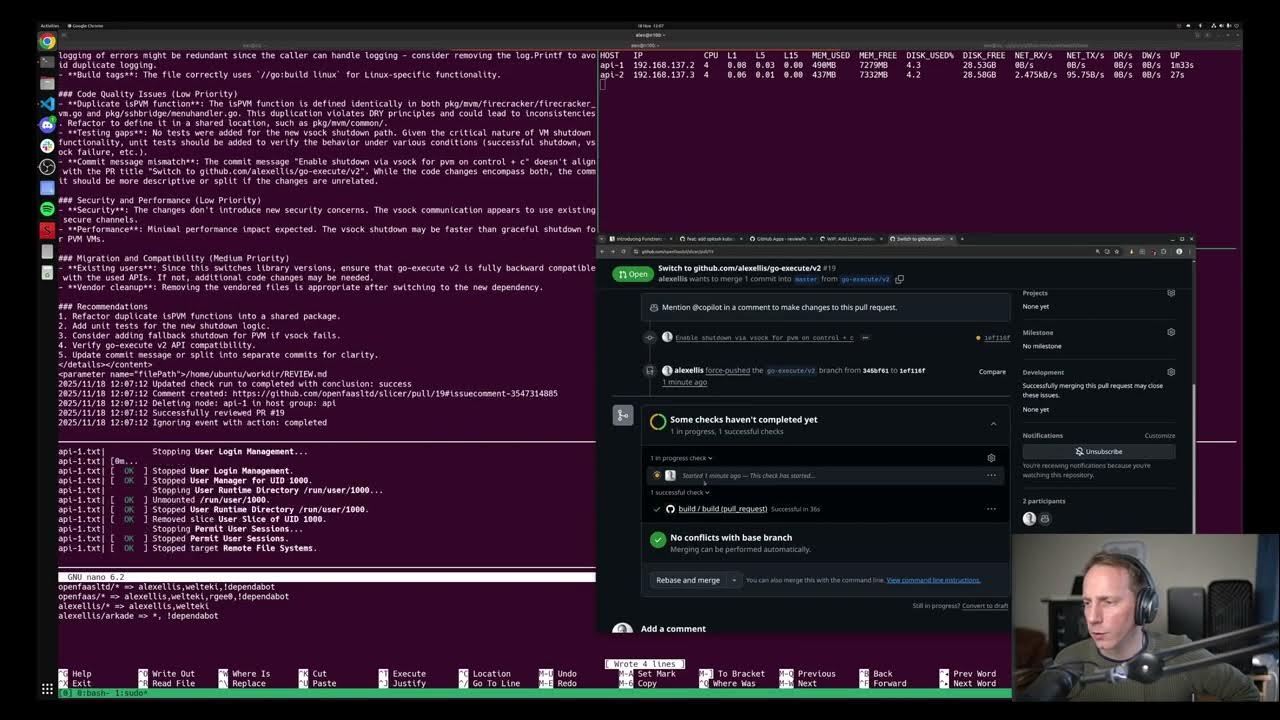Click the 'Convert to draft' link
This screenshot has height=720, width=1280.
click(984, 605)
